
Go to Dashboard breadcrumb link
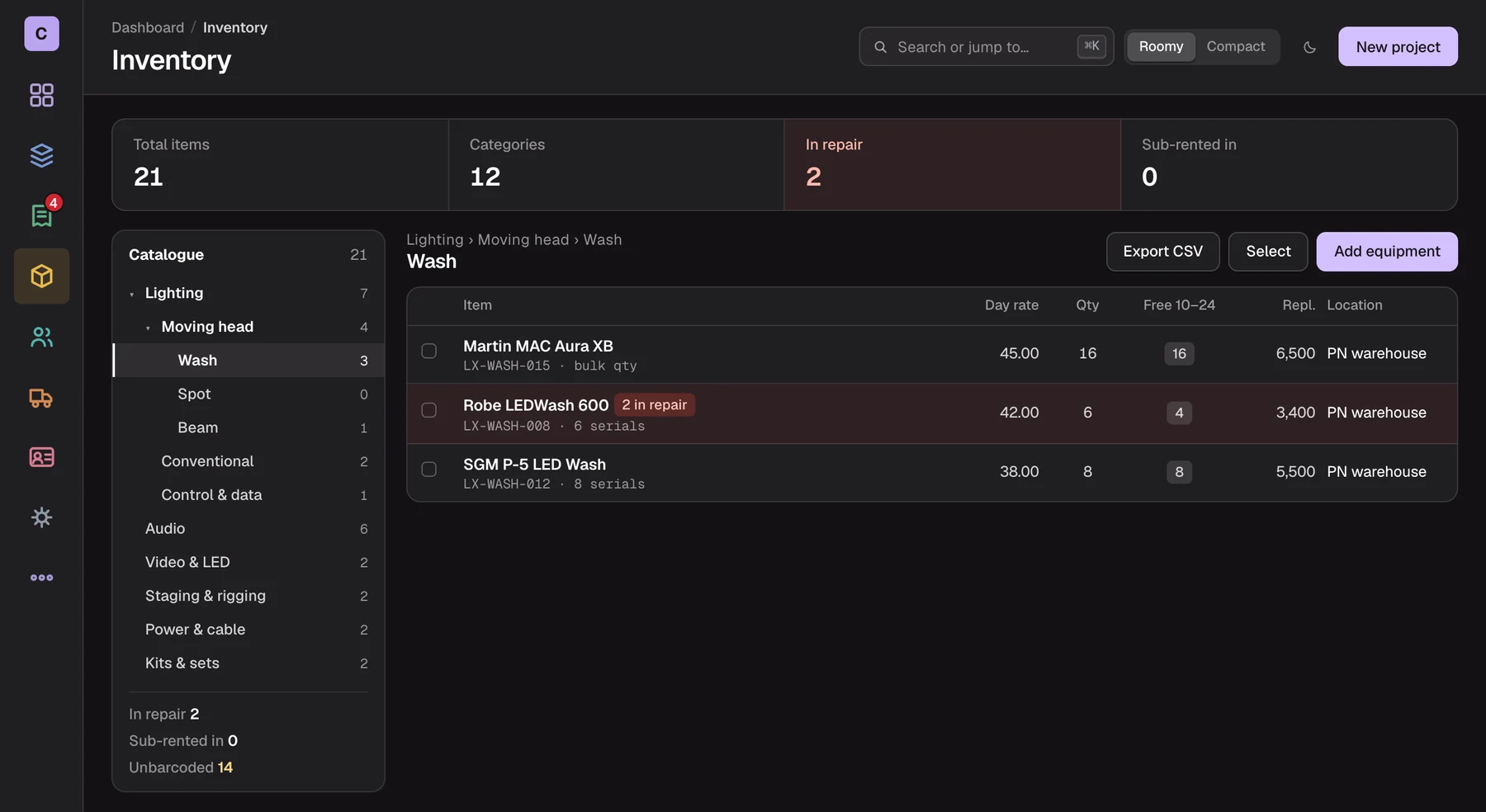point(148,27)
